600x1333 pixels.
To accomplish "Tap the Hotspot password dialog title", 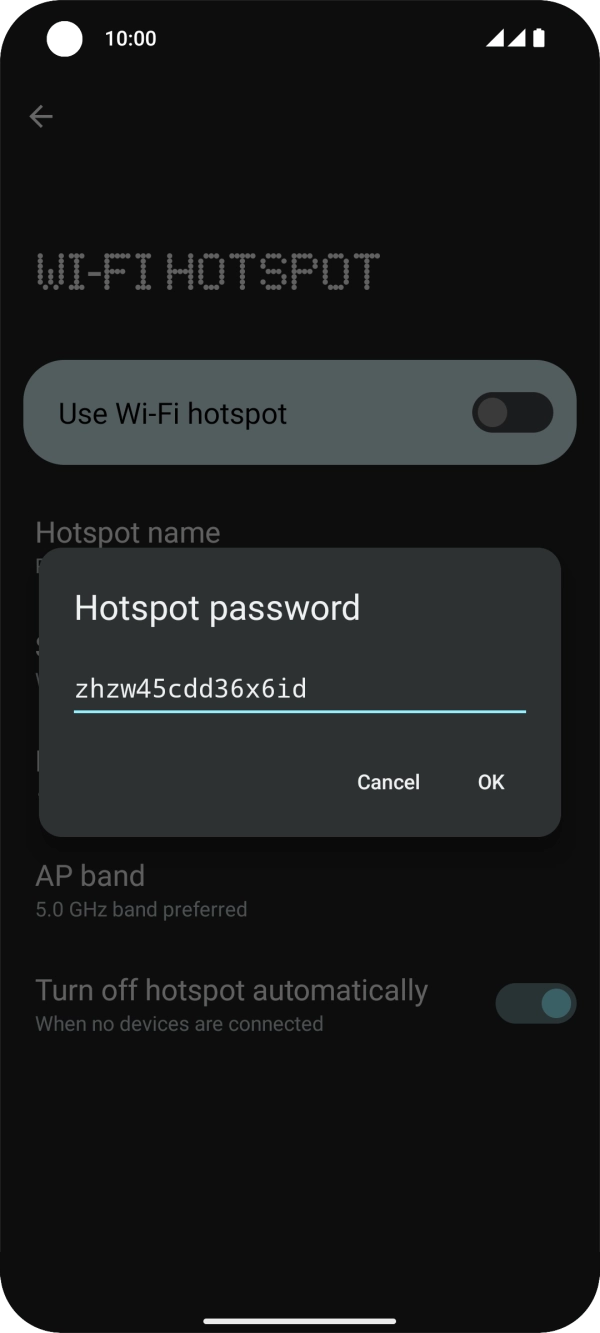I will (217, 608).
